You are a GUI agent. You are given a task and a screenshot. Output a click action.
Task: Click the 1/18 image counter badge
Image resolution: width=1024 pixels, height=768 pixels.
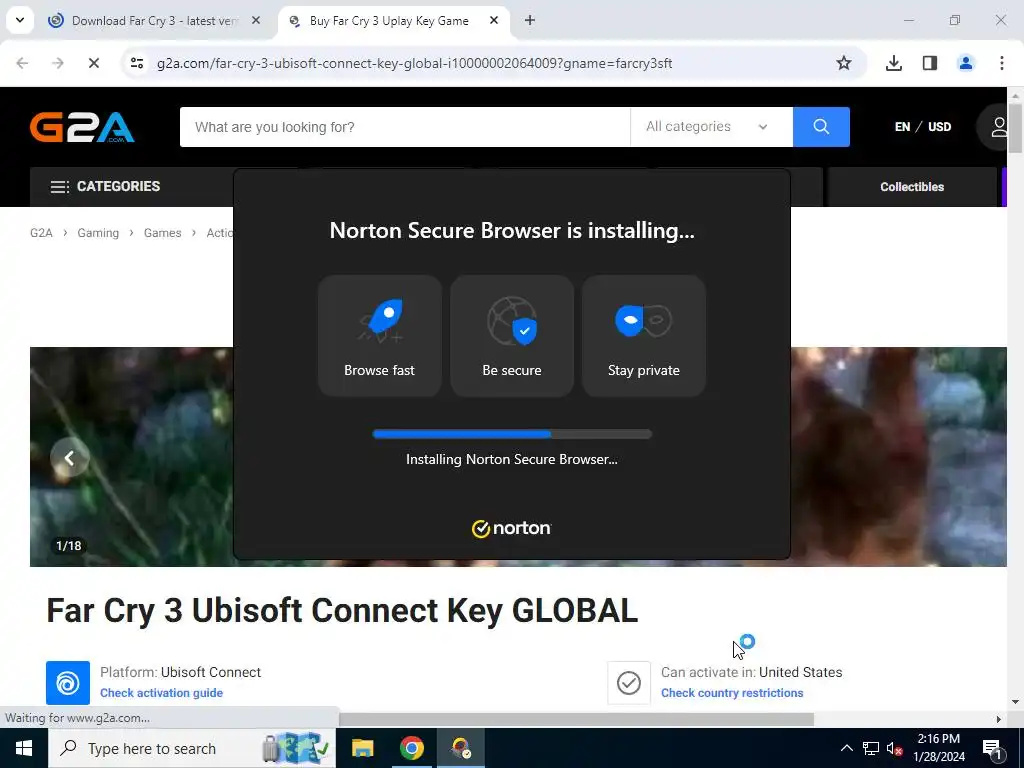[69, 545]
